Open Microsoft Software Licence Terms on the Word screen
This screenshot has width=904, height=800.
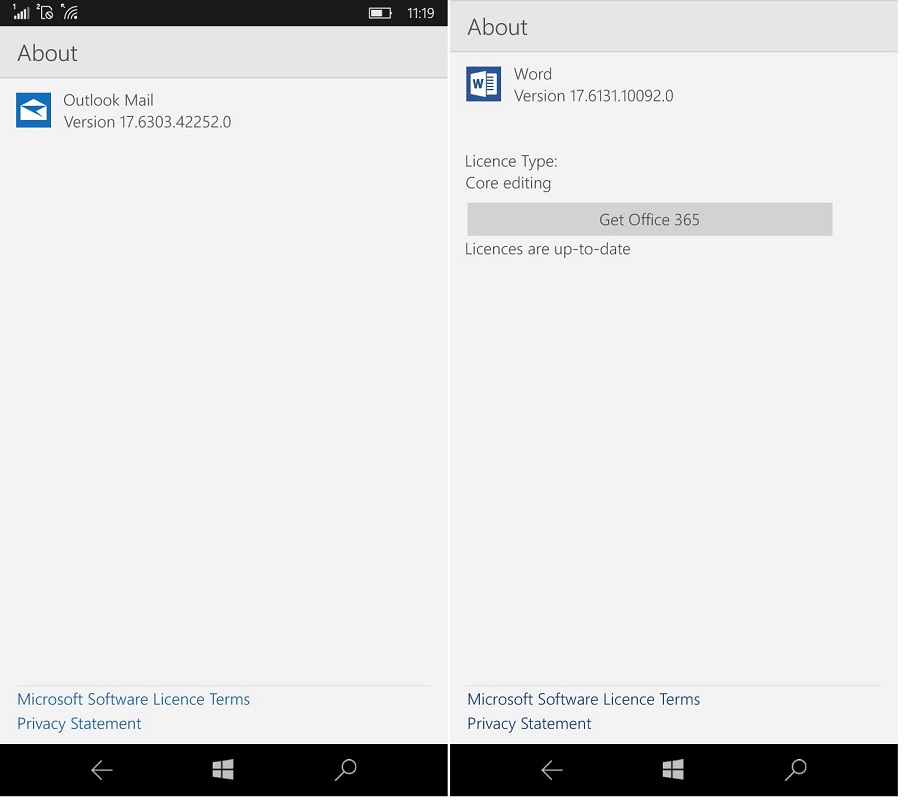583,700
